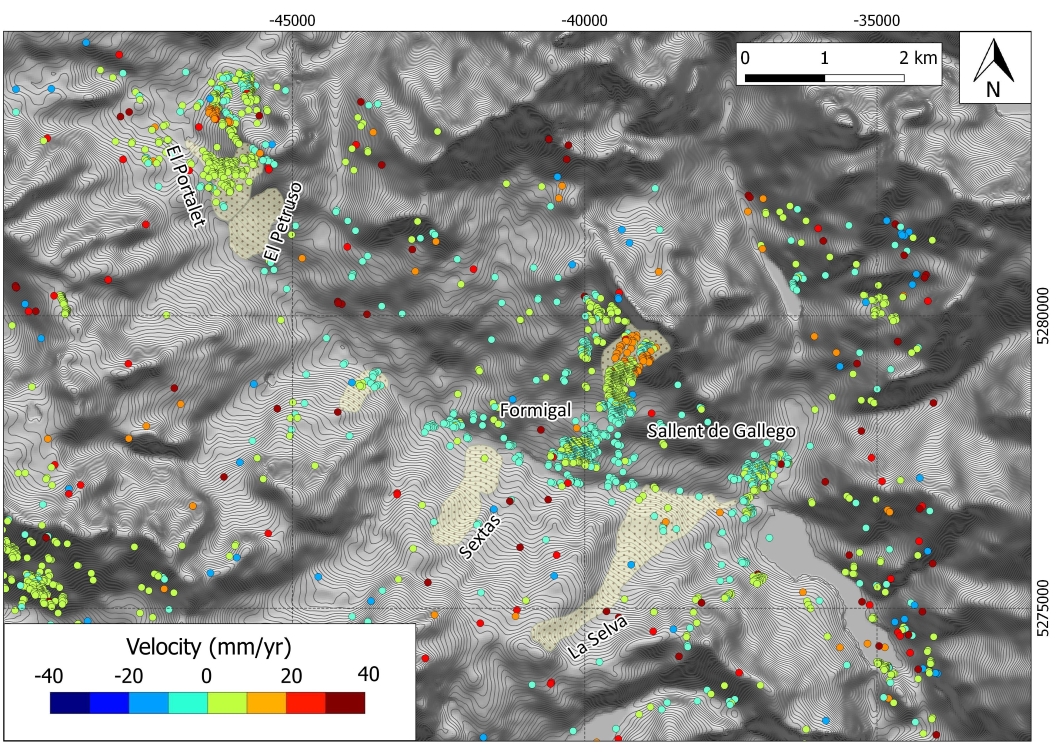Image resolution: width=1063 pixels, height=752 pixels.
Task: Click the -40000 top coordinate label
Action: pyautogui.click(x=584, y=18)
